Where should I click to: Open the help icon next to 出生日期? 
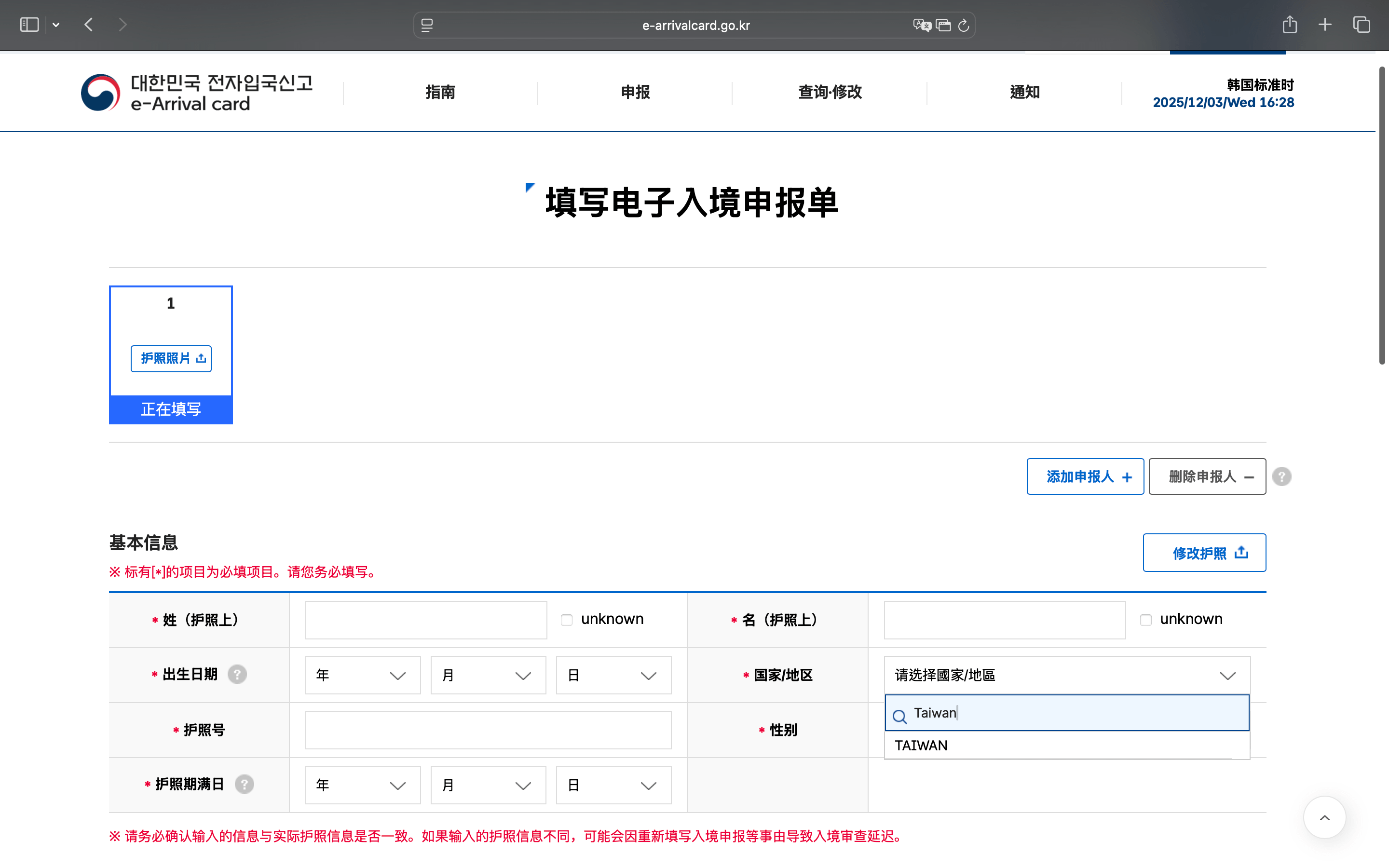[237, 675]
